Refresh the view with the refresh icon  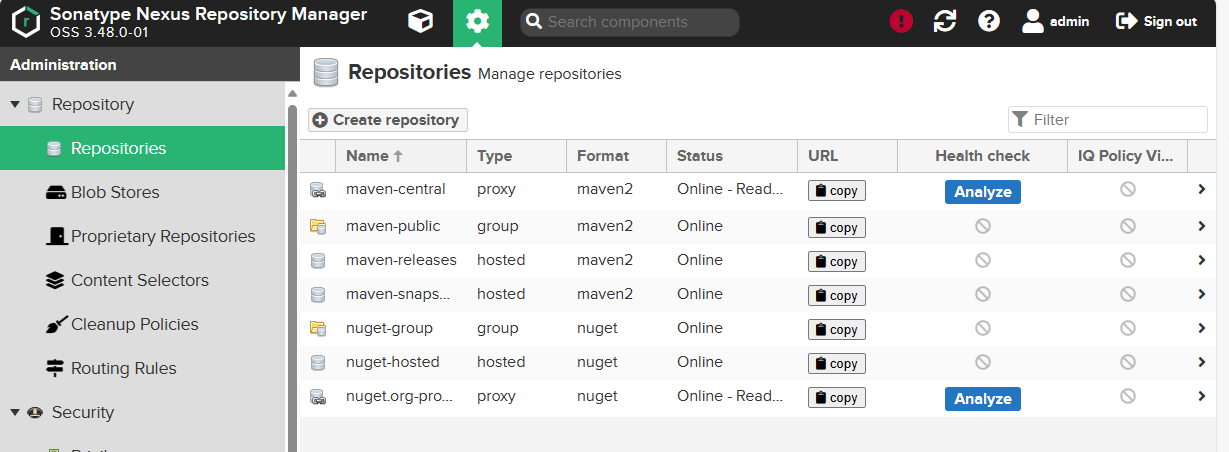coord(945,21)
